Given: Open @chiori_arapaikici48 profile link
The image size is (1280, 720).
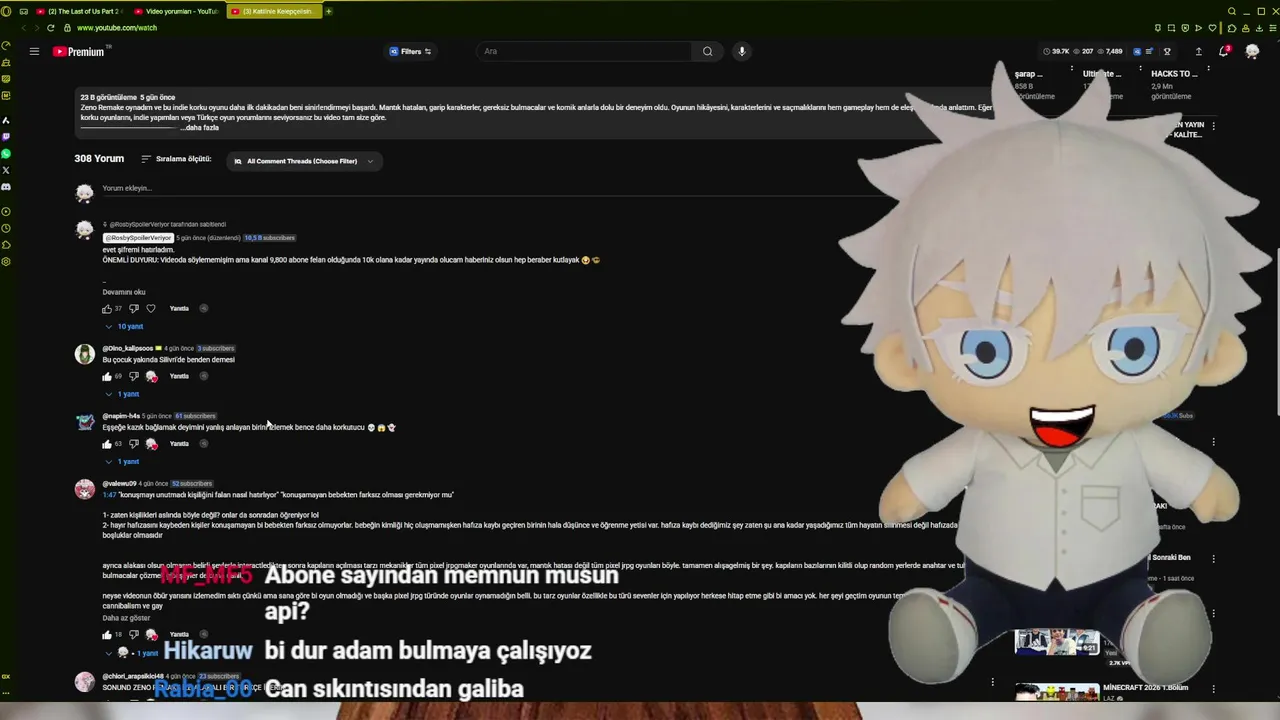Looking at the screenshot, I should [132, 676].
